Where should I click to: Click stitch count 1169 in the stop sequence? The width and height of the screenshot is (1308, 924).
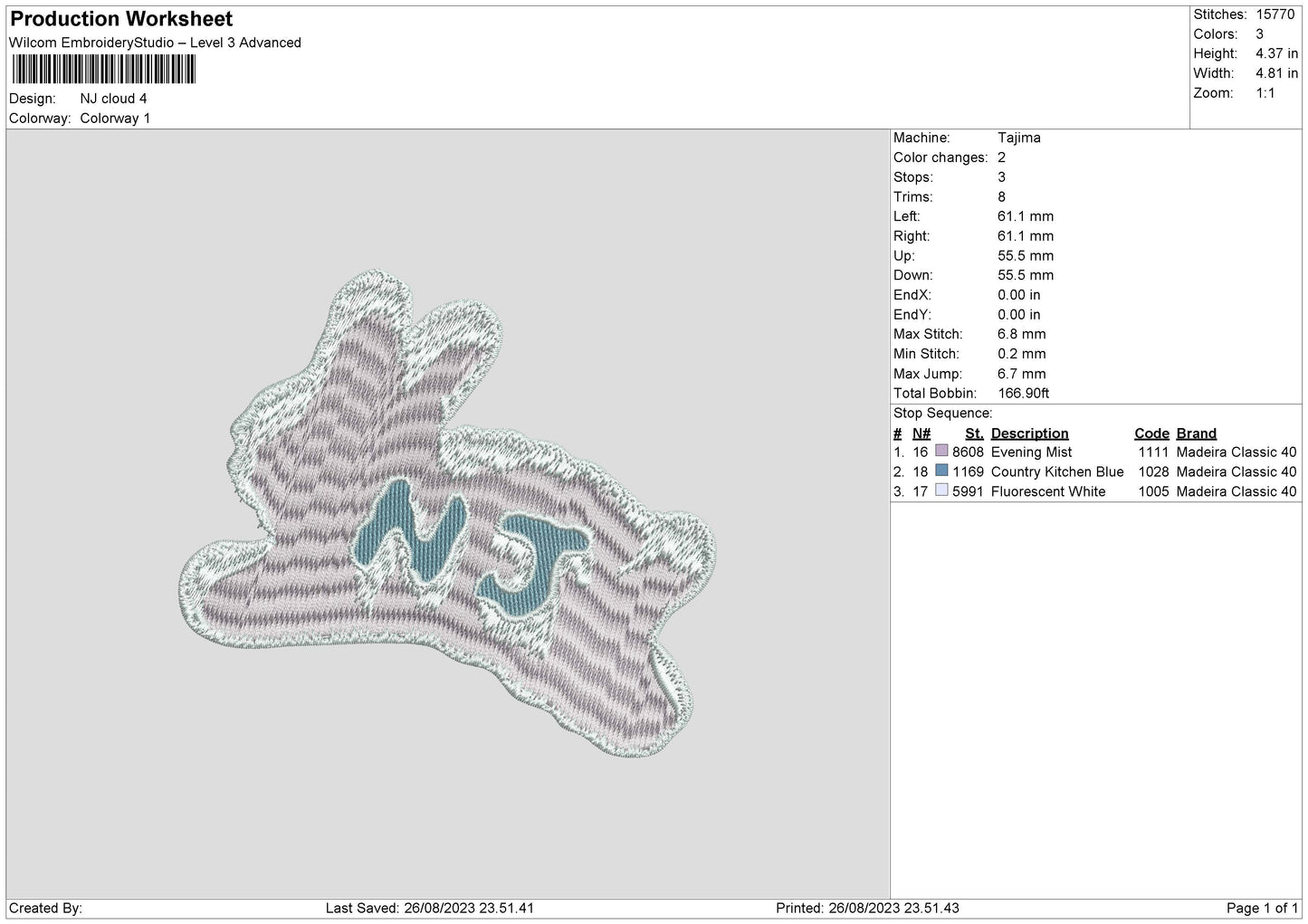click(x=968, y=472)
